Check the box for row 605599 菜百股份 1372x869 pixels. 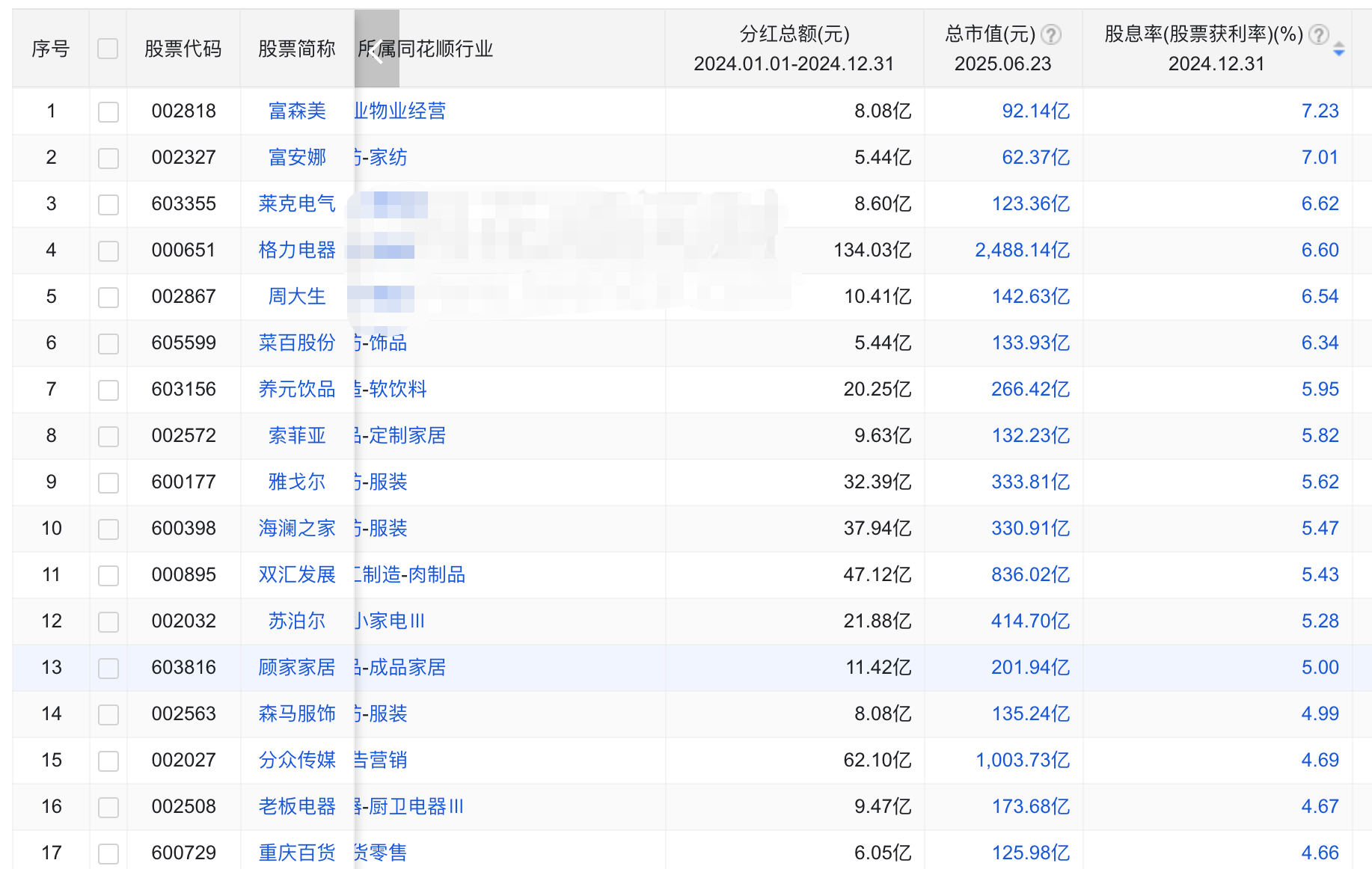tap(108, 344)
